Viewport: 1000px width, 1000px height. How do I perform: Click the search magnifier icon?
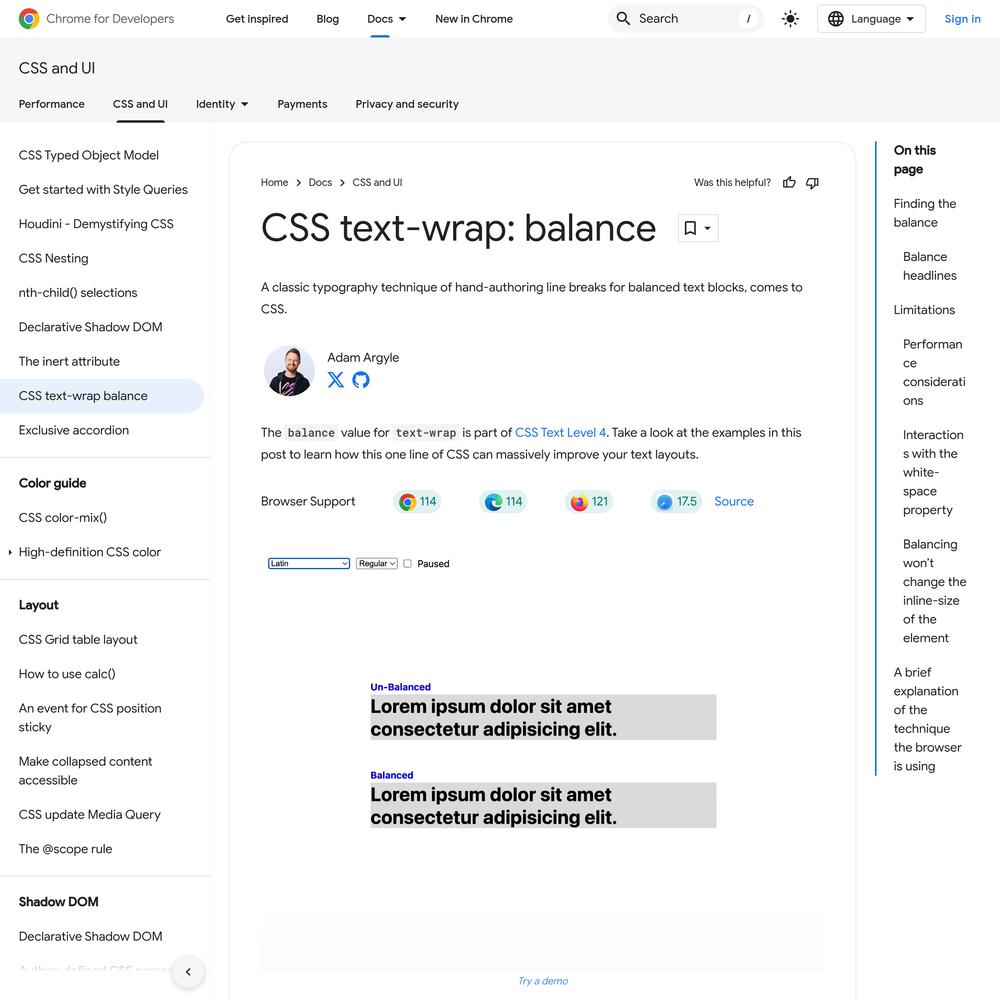(x=623, y=18)
